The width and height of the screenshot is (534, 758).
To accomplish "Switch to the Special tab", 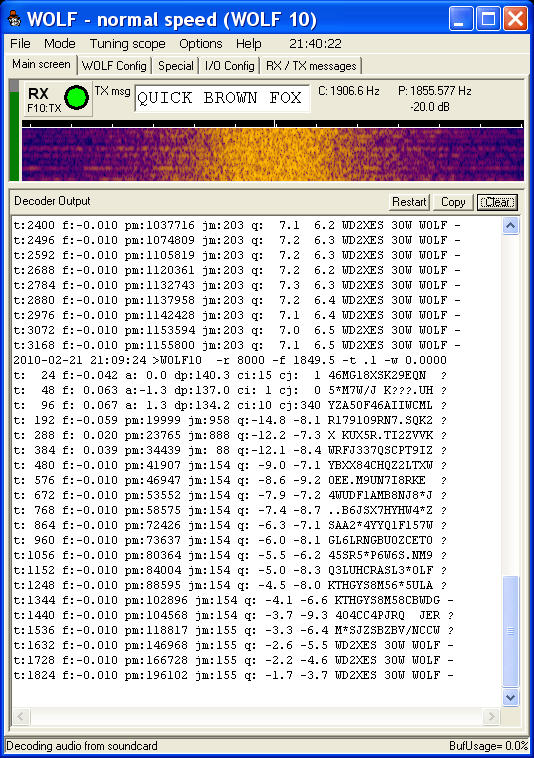I will pyautogui.click(x=175, y=66).
